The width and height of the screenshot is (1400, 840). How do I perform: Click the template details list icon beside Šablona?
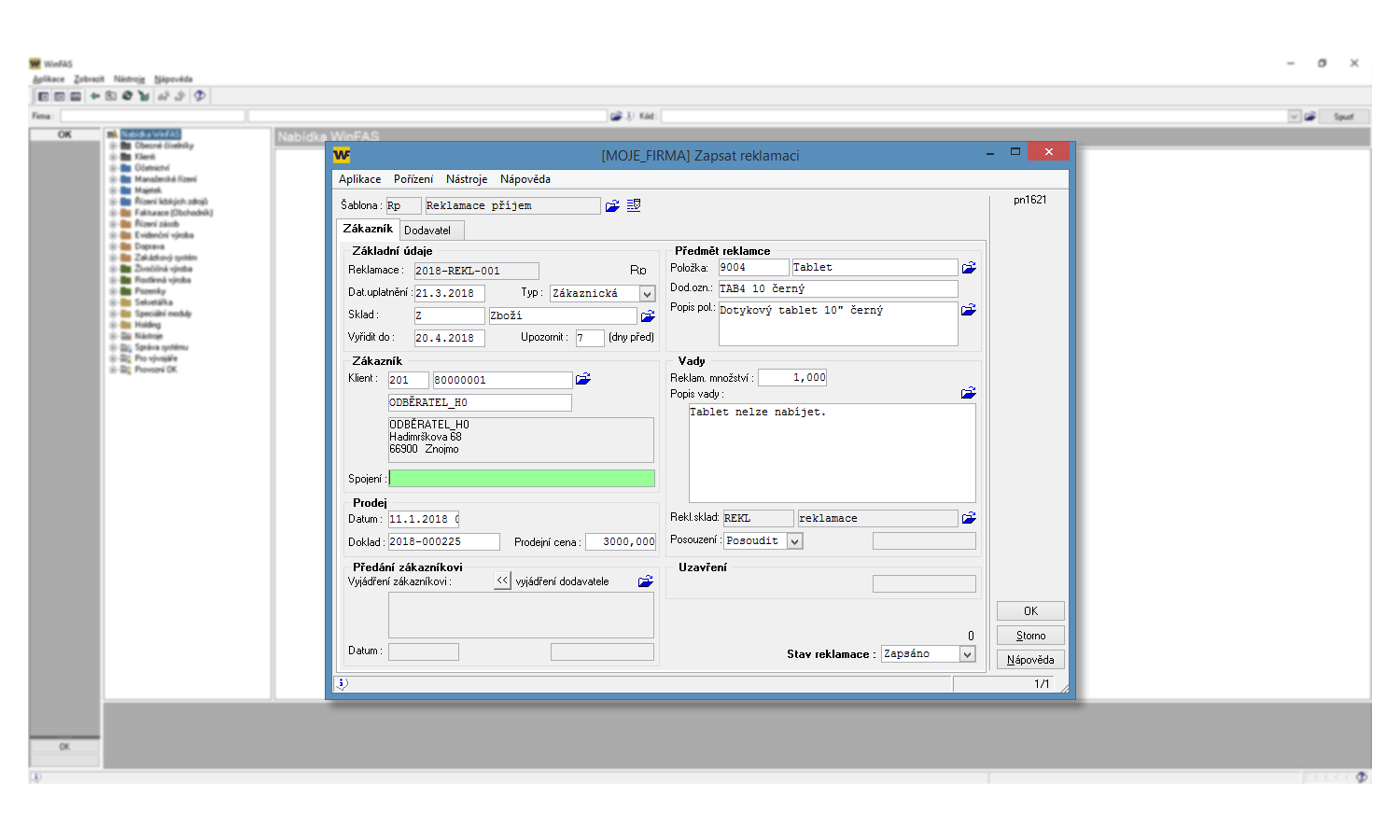(x=634, y=205)
